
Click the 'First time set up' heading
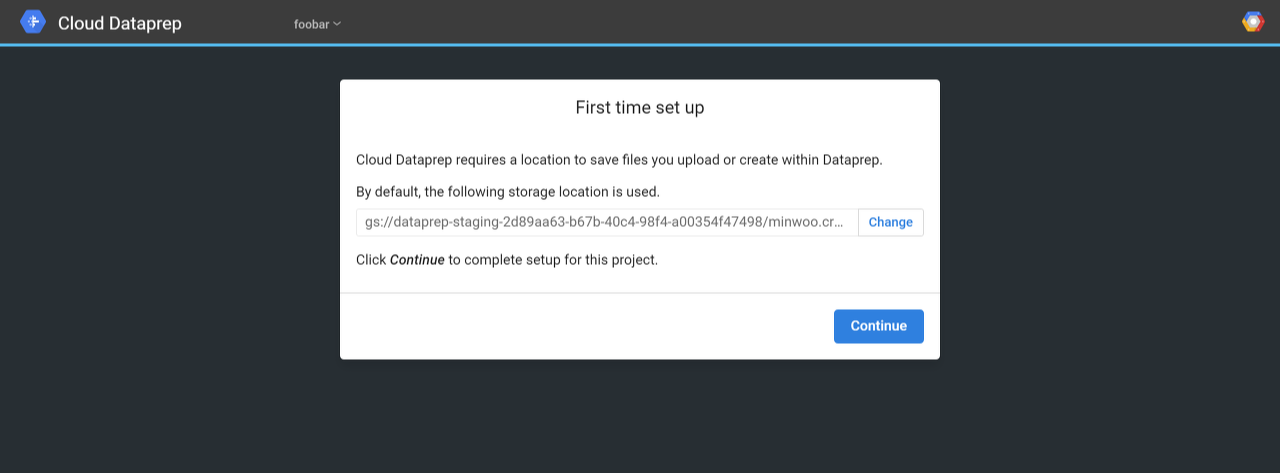640,108
